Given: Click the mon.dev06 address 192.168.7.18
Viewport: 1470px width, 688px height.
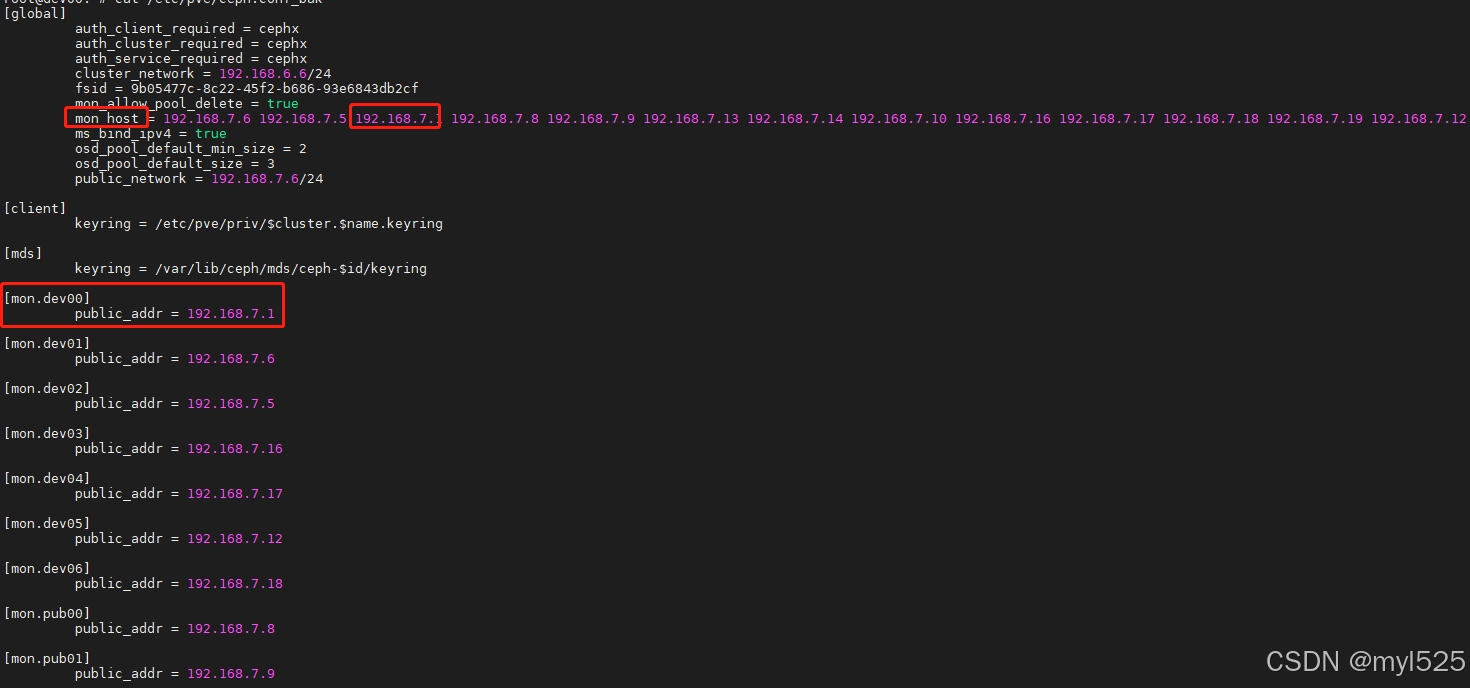Looking at the screenshot, I should (x=235, y=583).
